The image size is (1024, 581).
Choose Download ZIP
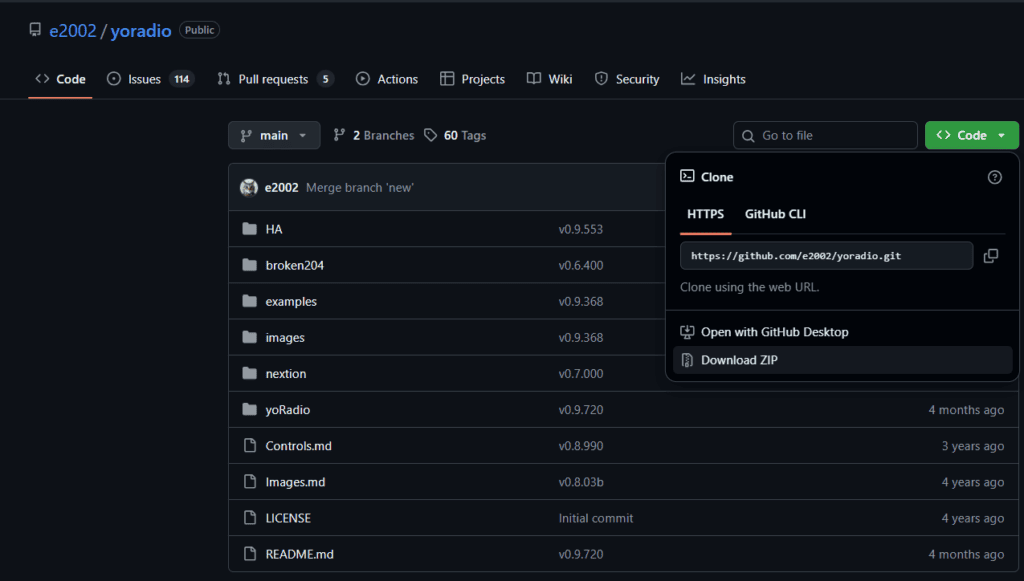click(739, 360)
